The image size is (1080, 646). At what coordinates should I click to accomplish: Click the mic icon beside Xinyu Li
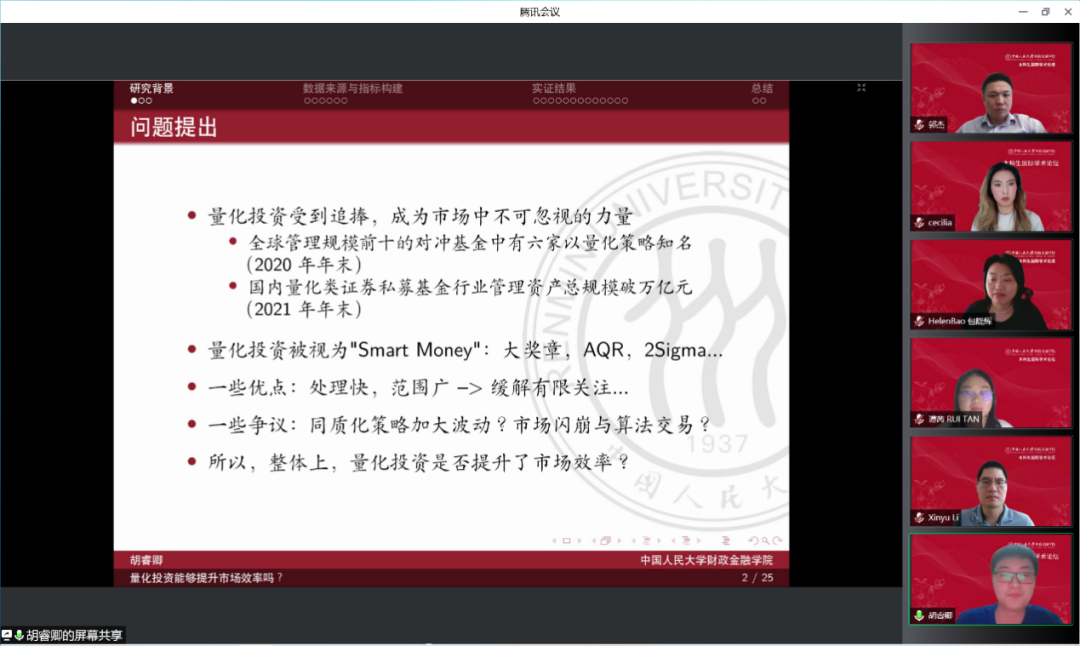919,517
